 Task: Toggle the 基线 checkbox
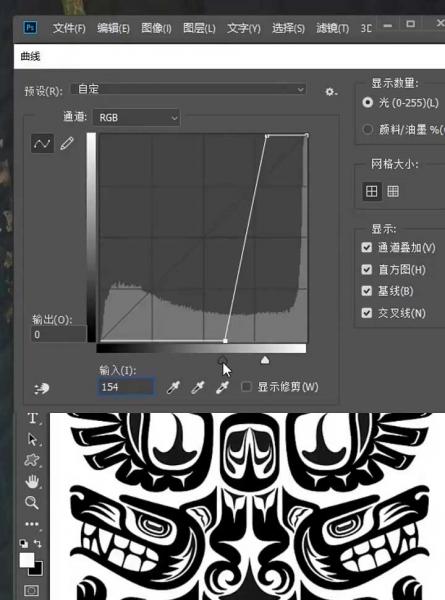367,291
